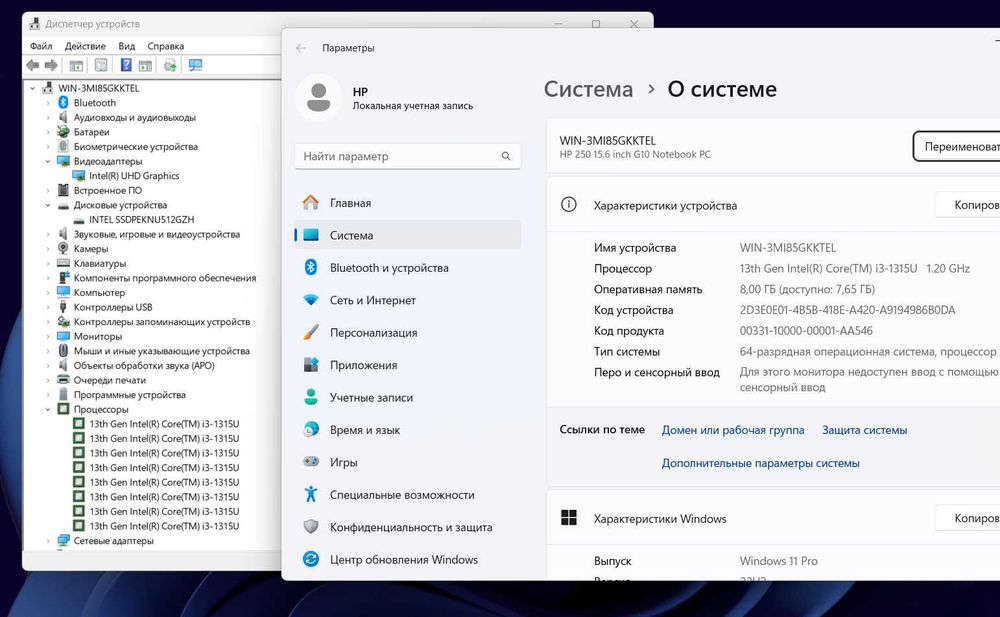Click the Intel(R) UHD Graphics adapter icon
Image resolution: width=1000 pixels, height=617 pixels.
coord(78,175)
